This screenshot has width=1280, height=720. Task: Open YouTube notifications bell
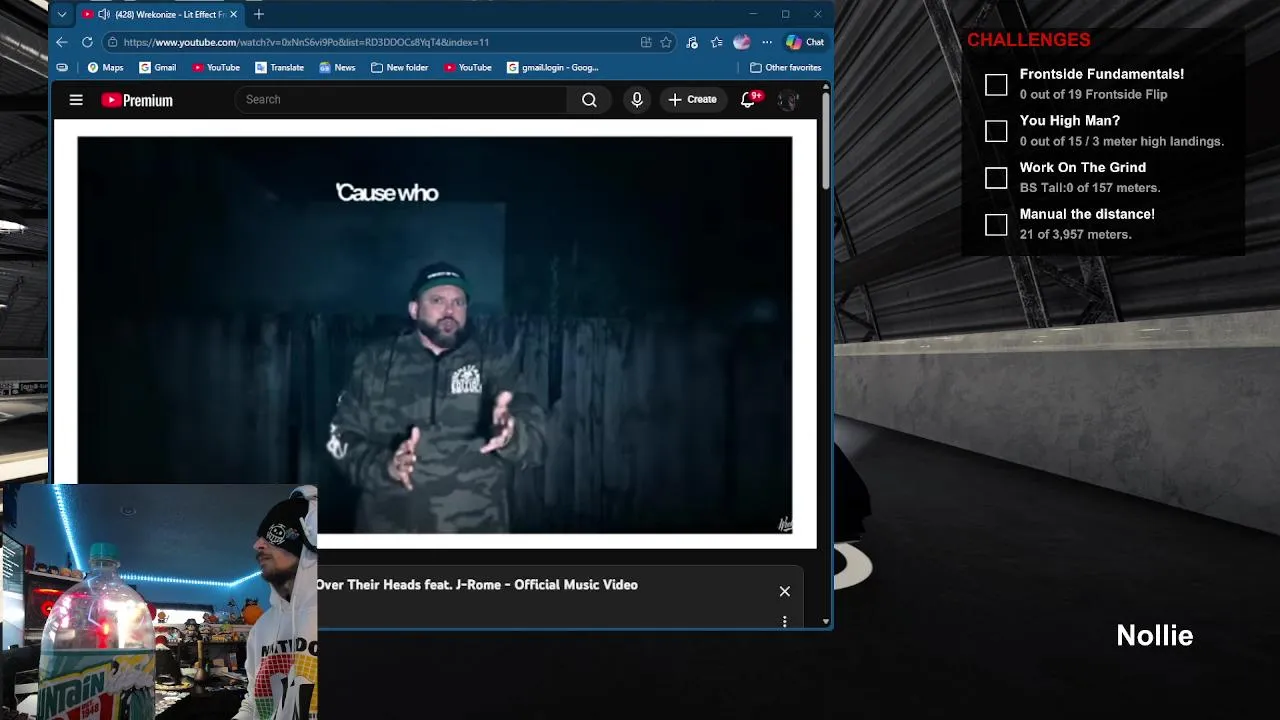748,99
